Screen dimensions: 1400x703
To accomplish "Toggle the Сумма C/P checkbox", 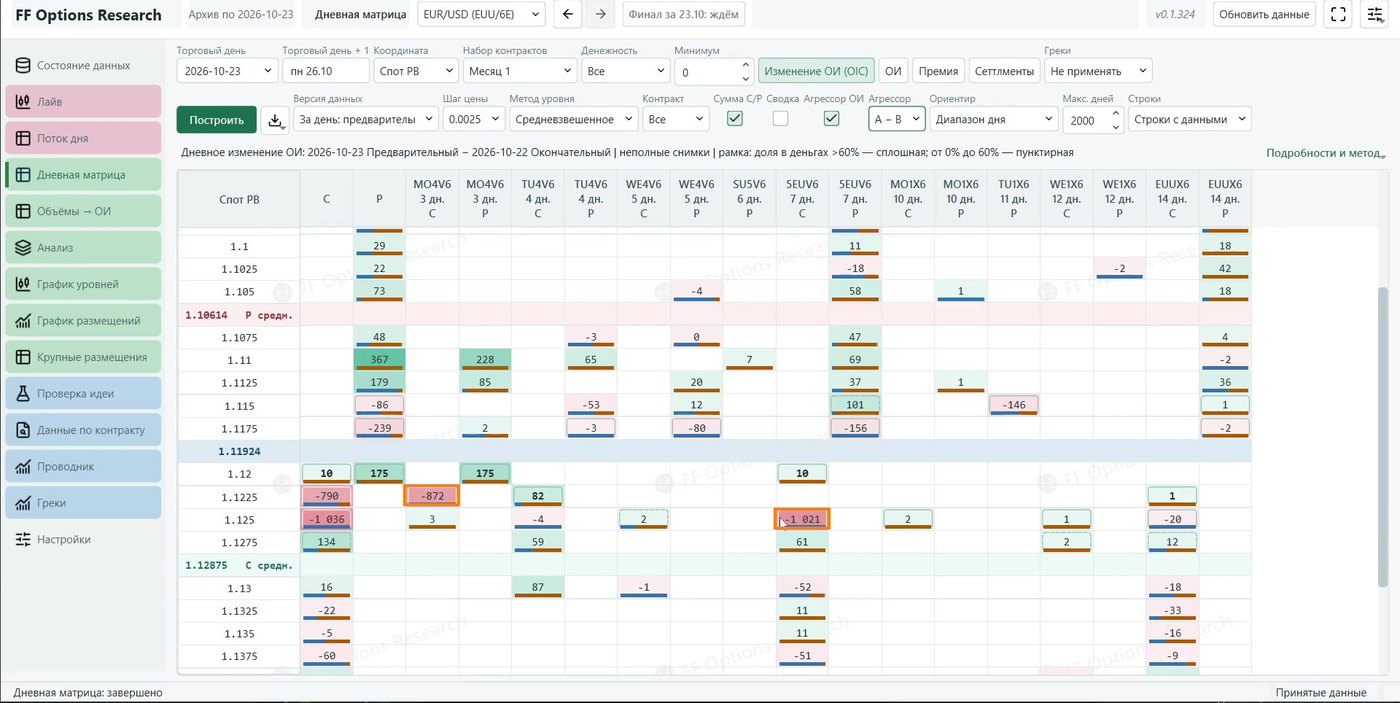I will 735,119.
